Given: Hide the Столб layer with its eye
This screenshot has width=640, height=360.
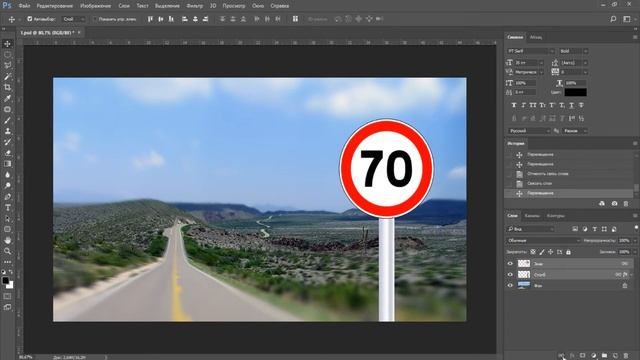Looking at the screenshot, I should pos(510,275).
